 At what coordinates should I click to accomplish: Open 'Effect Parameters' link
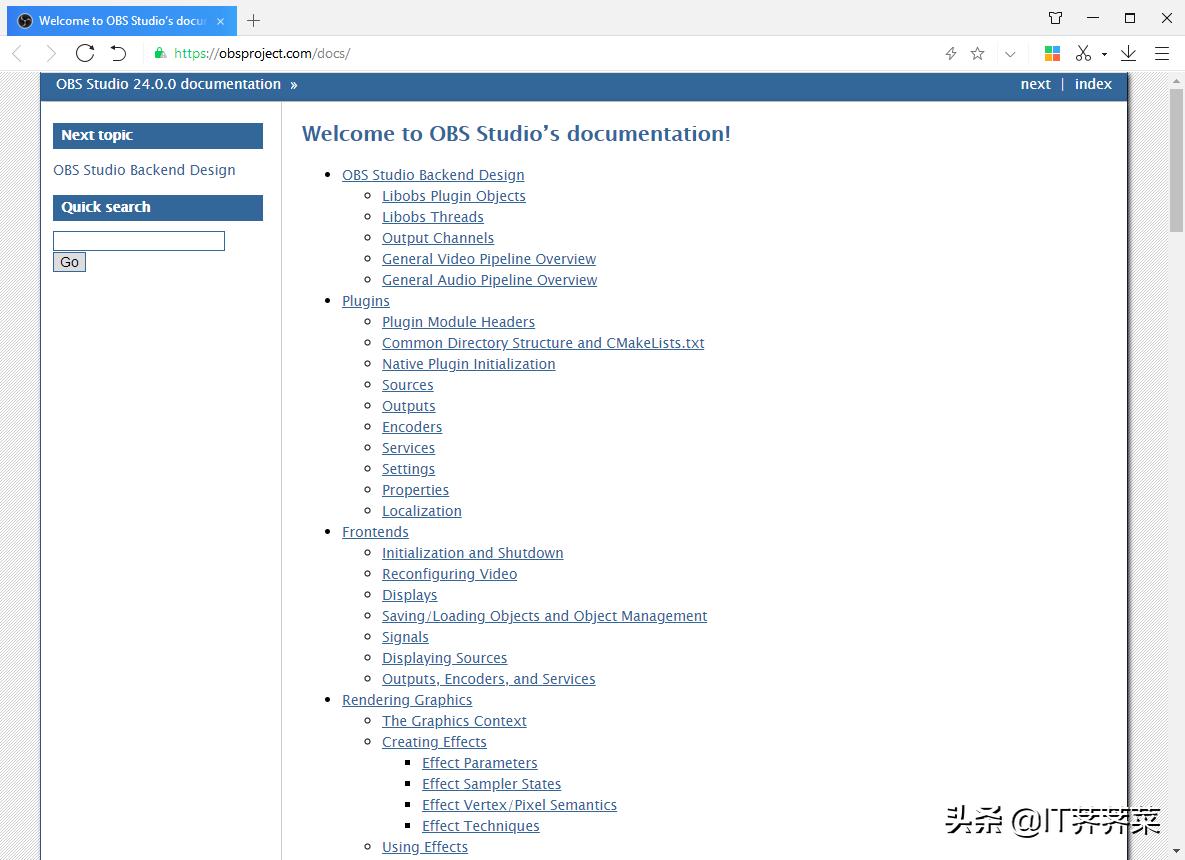(480, 763)
